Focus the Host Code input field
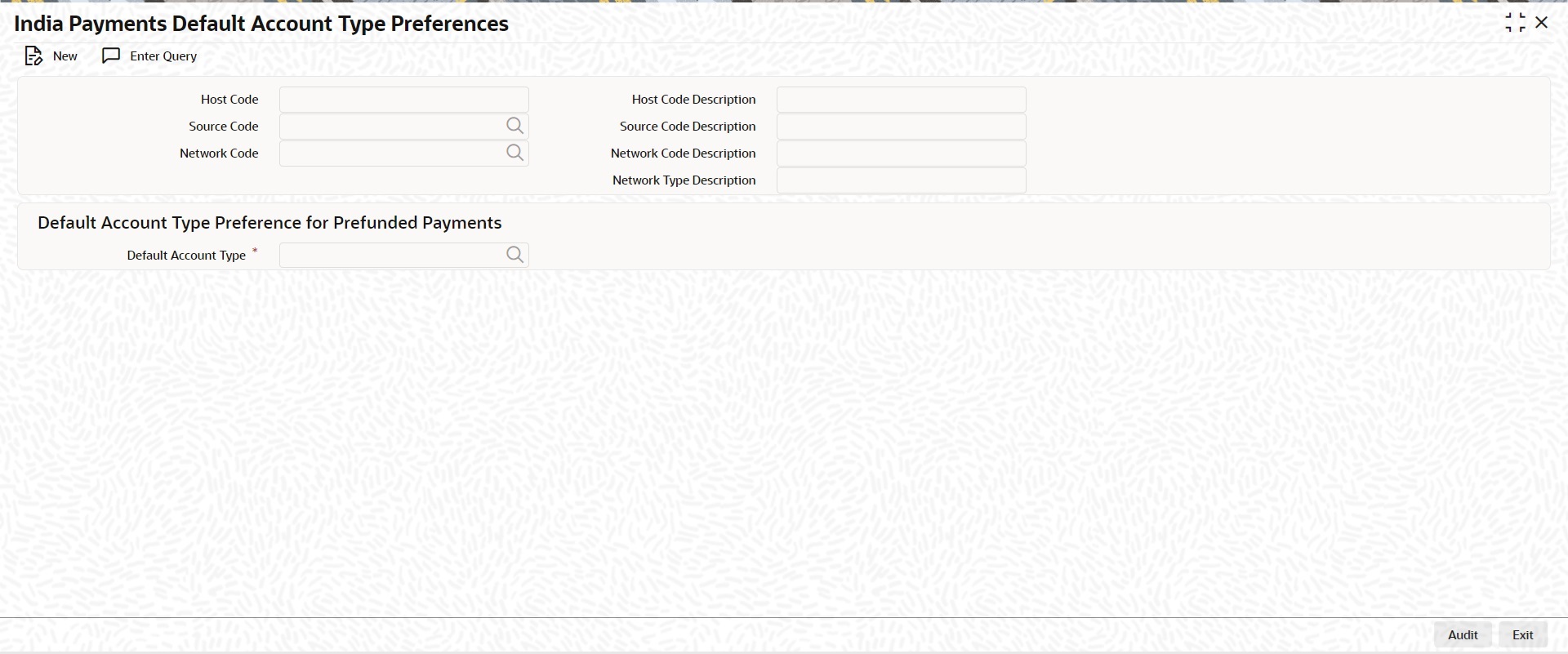Screen dimensions: 1568x654 (x=404, y=100)
